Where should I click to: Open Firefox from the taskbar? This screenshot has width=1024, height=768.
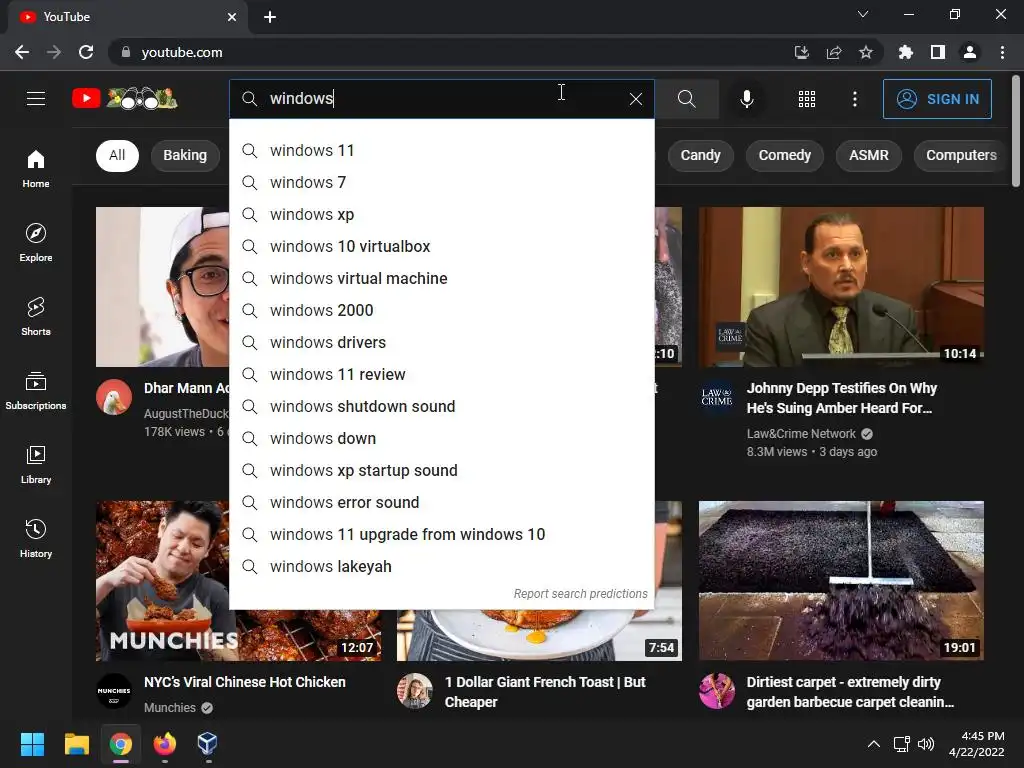coord(165,744)
